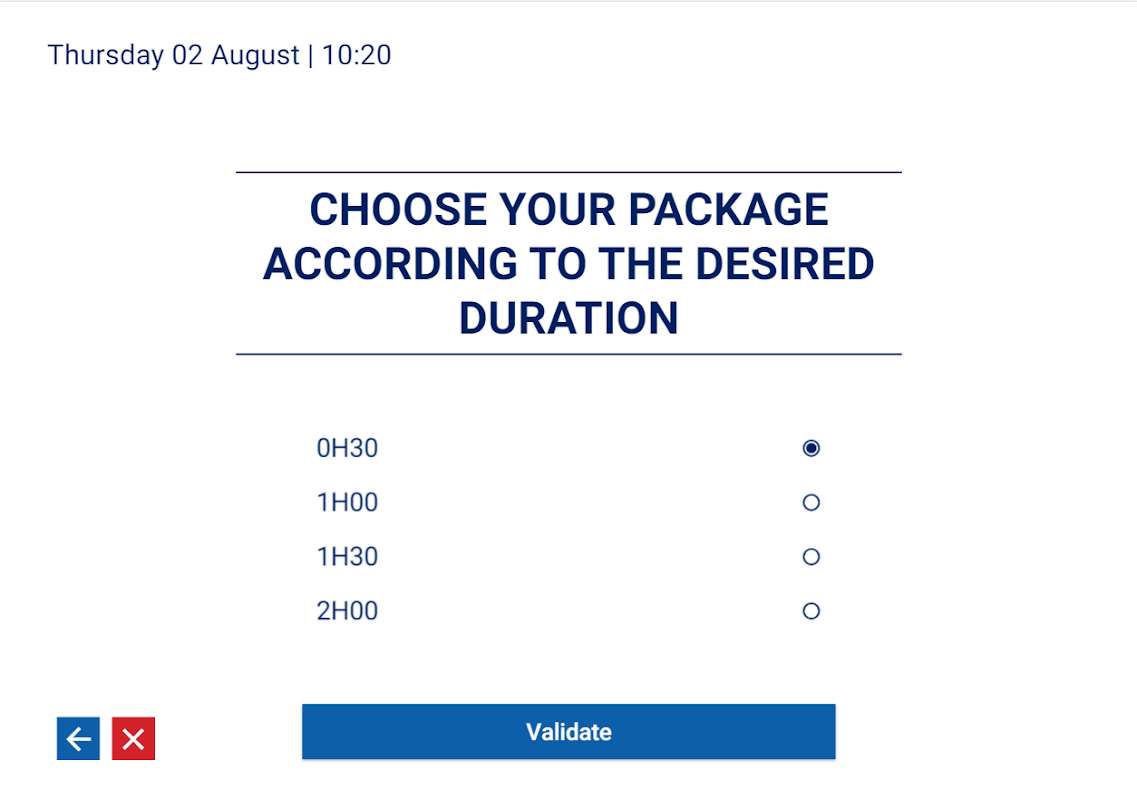Select the 2H00 radio button
Image resolution: width=1137 pixels, height=800 pixels.
811,611
